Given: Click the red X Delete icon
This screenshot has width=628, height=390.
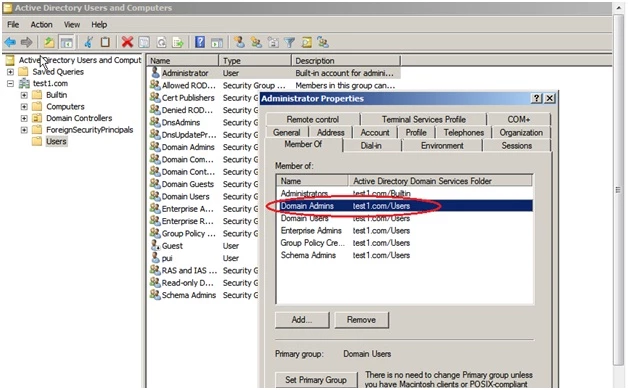Looking at the screenshot, I should (127, 42).
